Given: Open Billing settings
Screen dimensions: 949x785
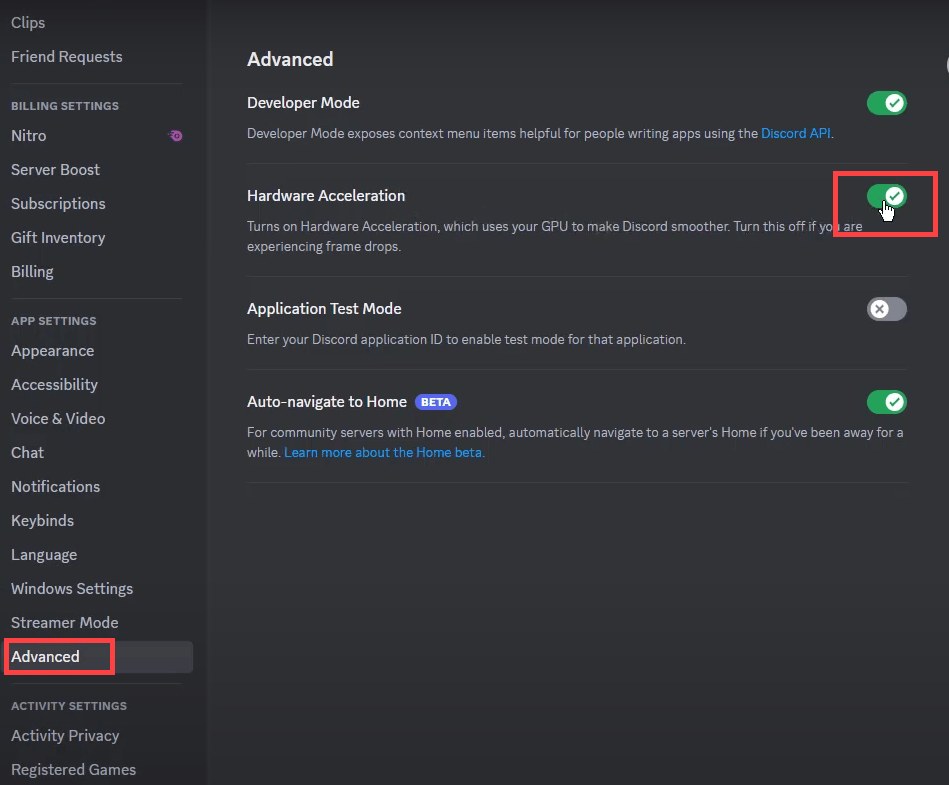Looking at the screenshot, I should [x=32, y=271].
